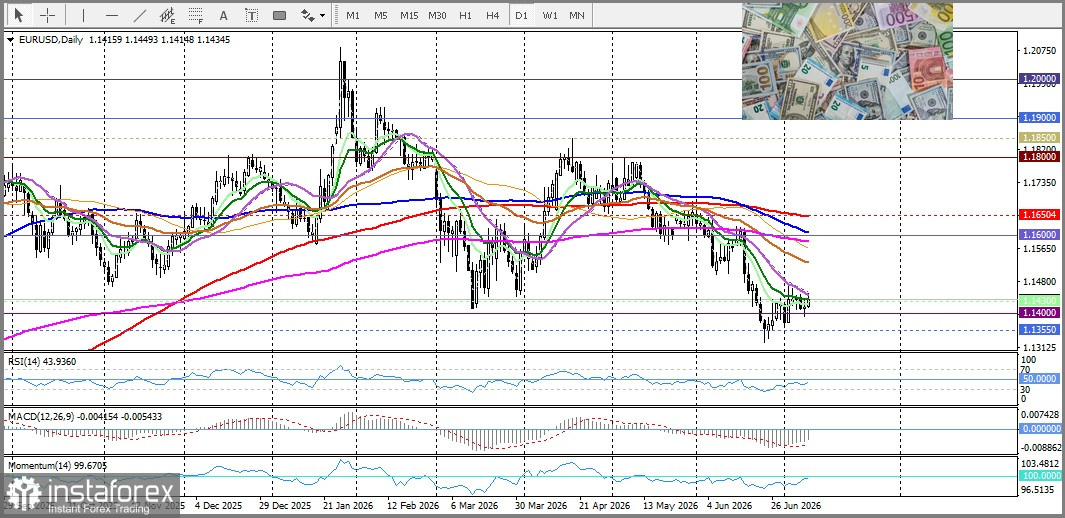The width and height of the screenshot is (1065, 518).
Task: Select the cursor arrow tool
Action: click(18, 15)
